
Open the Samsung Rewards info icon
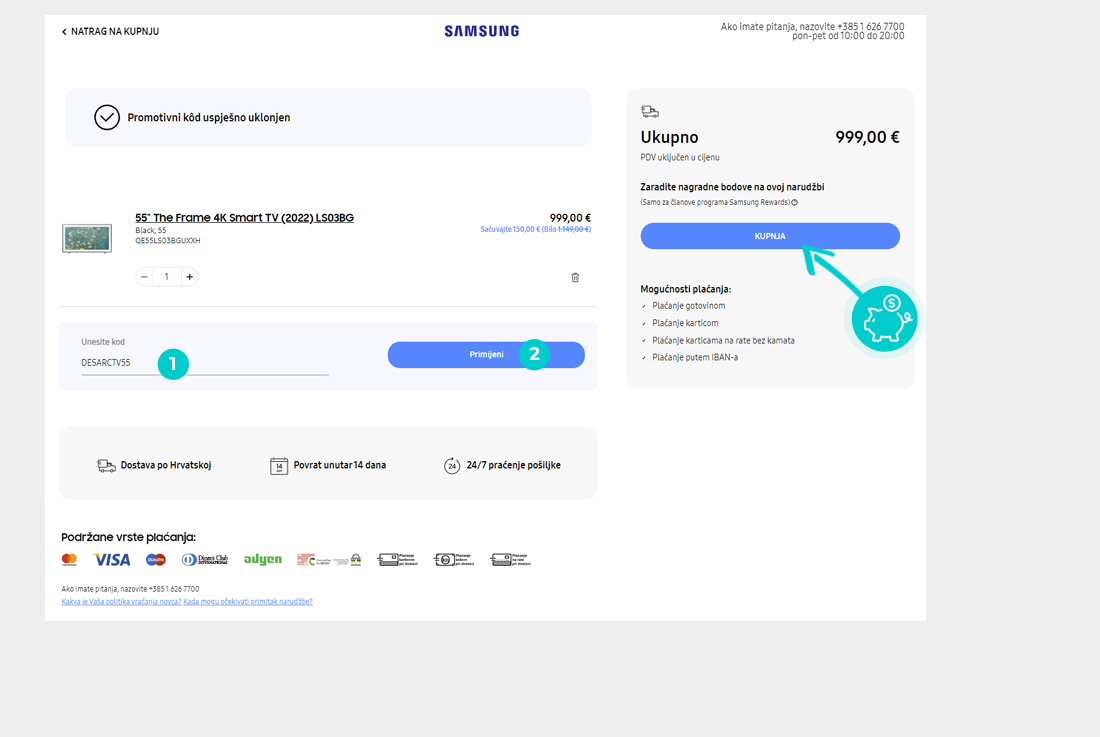click(795, 203)
